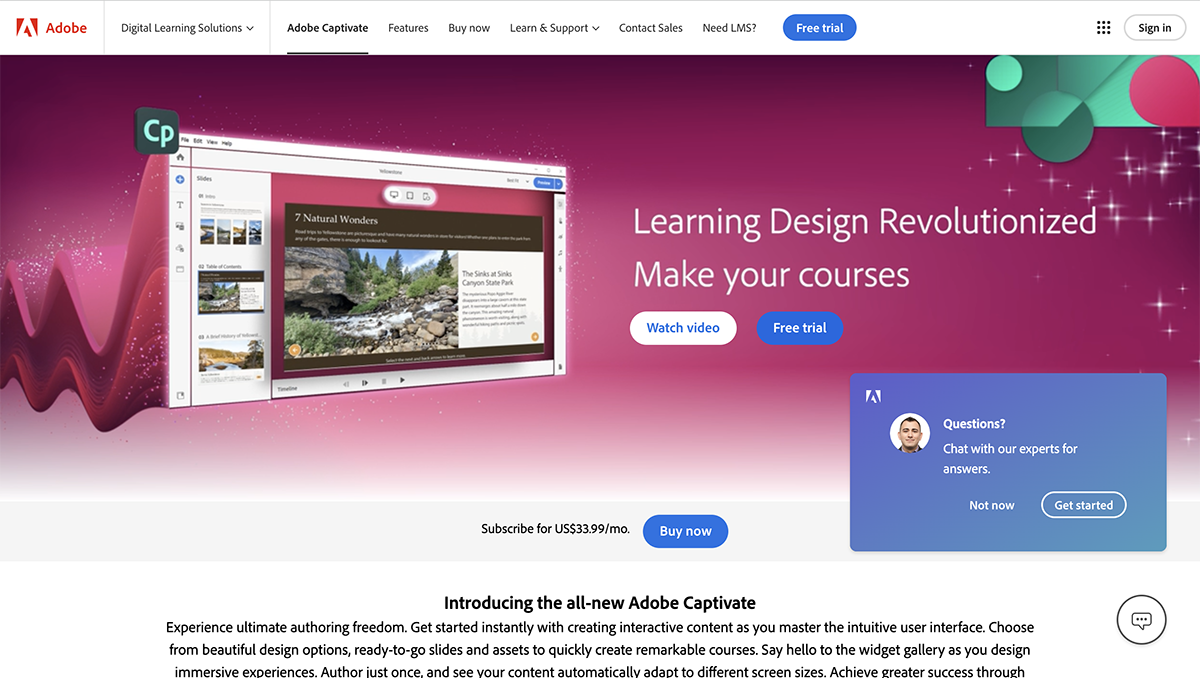Viewport: 1200px width, 678px height.
Task: Toggle the tablet preview view
Action: coord(410,196)
